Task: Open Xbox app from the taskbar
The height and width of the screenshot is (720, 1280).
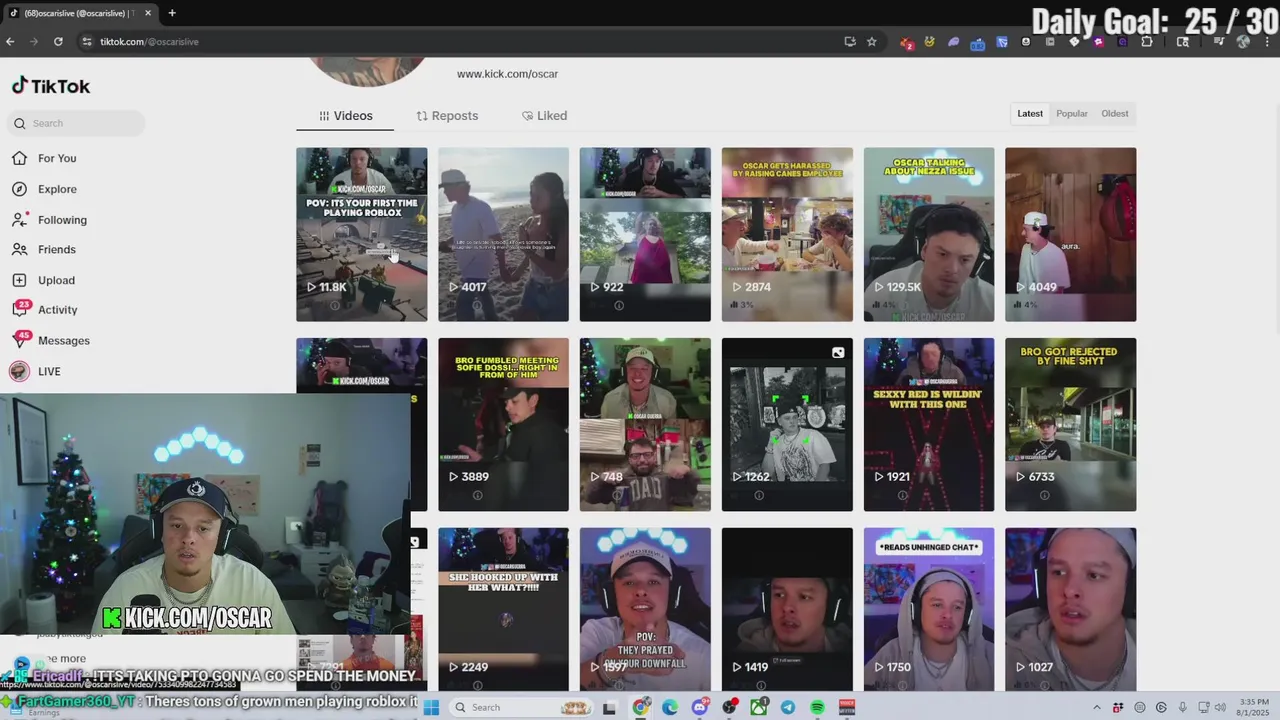Action: pos(759,707)
